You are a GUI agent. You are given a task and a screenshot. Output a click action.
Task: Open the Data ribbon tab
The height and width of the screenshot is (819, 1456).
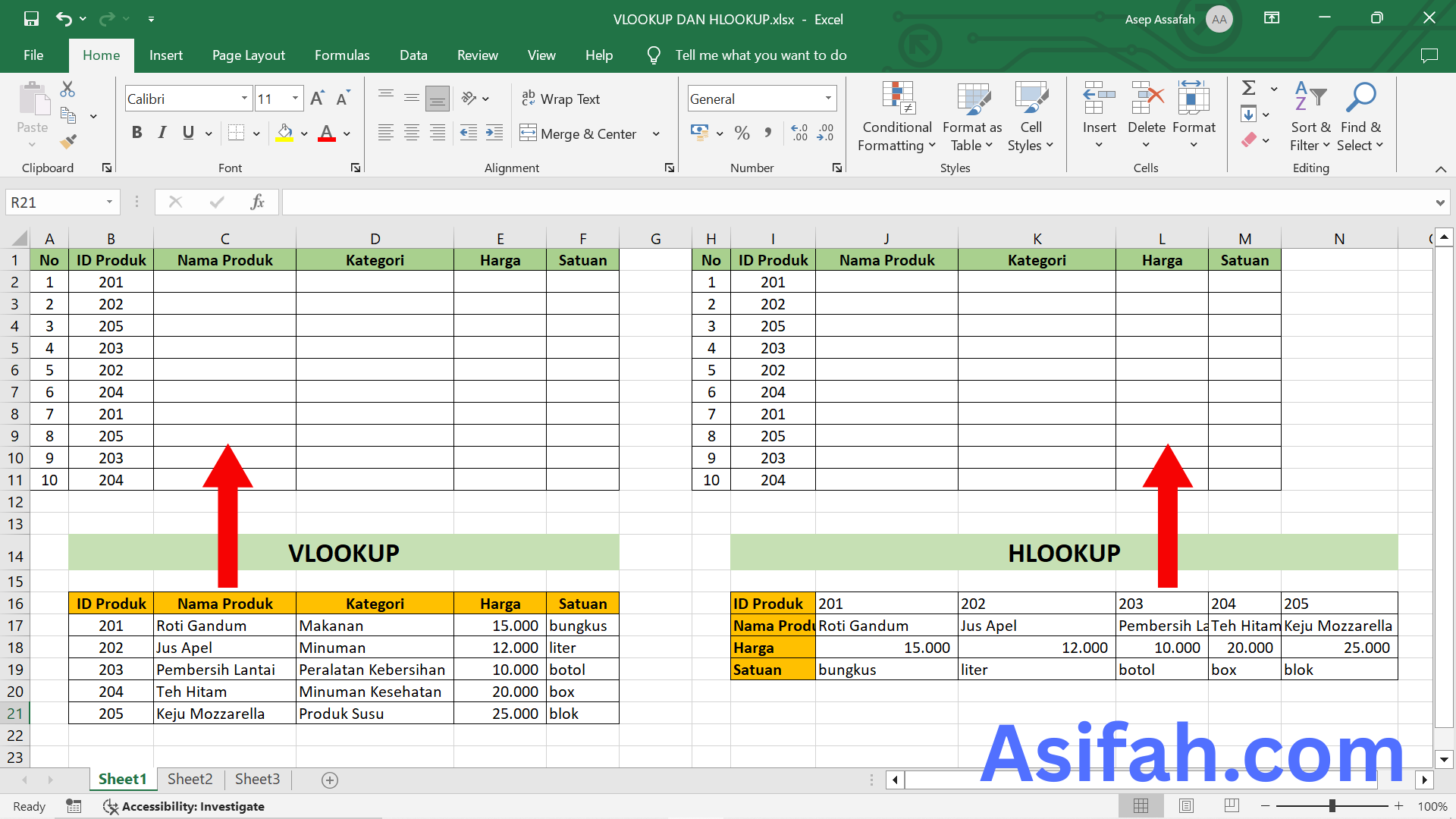[x=413, y=55]
